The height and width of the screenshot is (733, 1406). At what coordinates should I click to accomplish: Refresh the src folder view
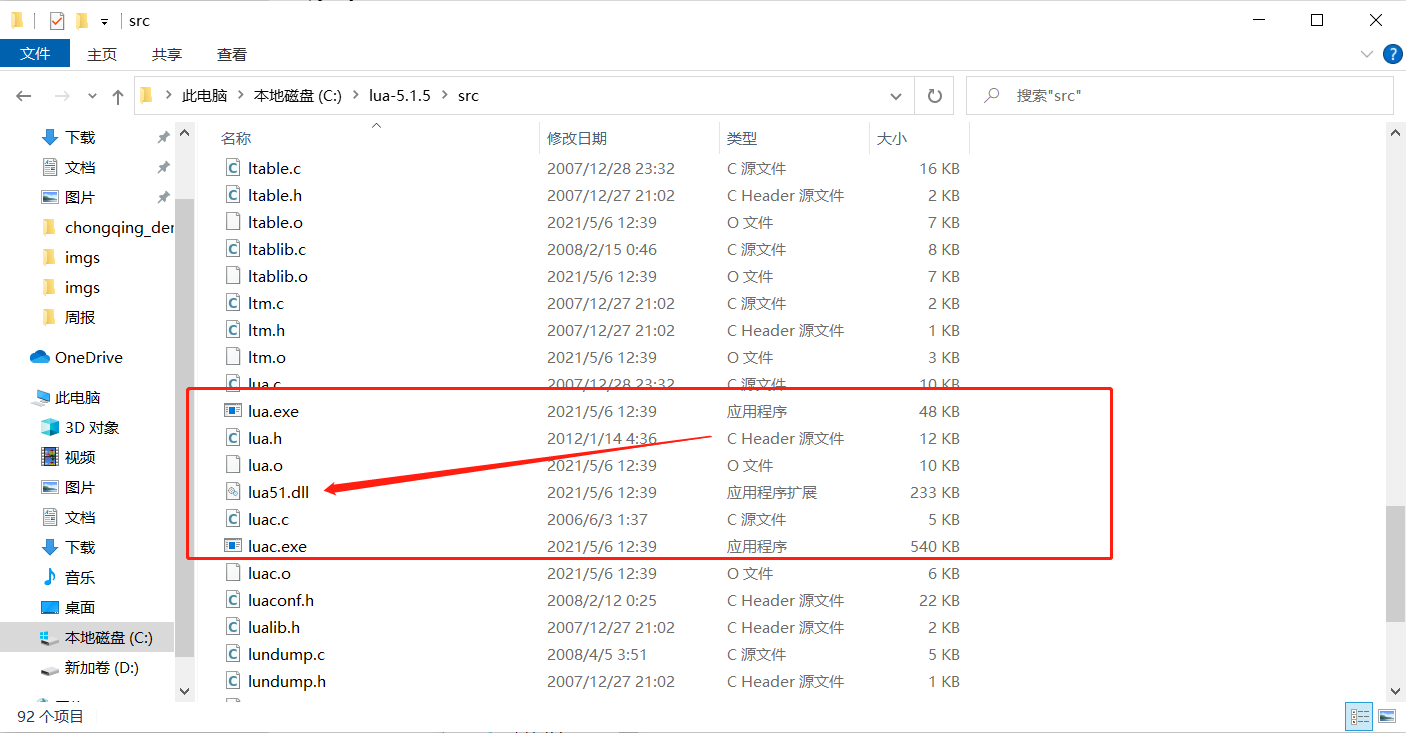[934, 95]
